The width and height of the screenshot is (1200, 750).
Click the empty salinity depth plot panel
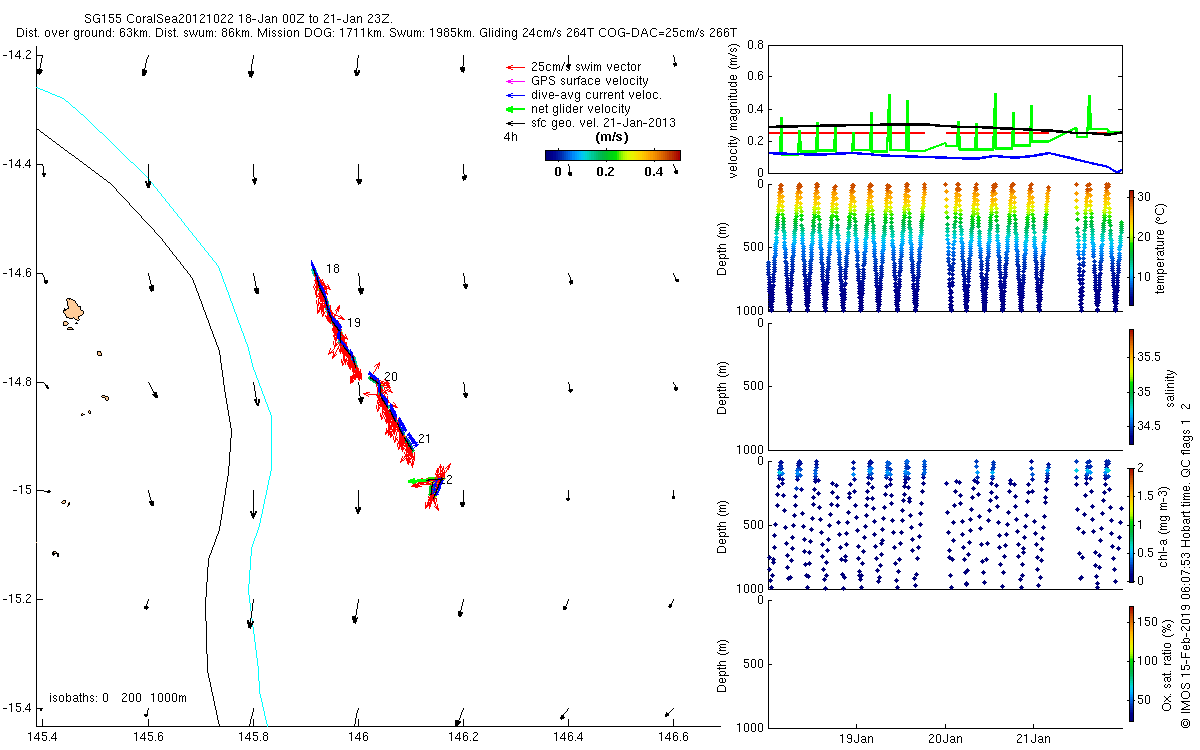point(946,386)
